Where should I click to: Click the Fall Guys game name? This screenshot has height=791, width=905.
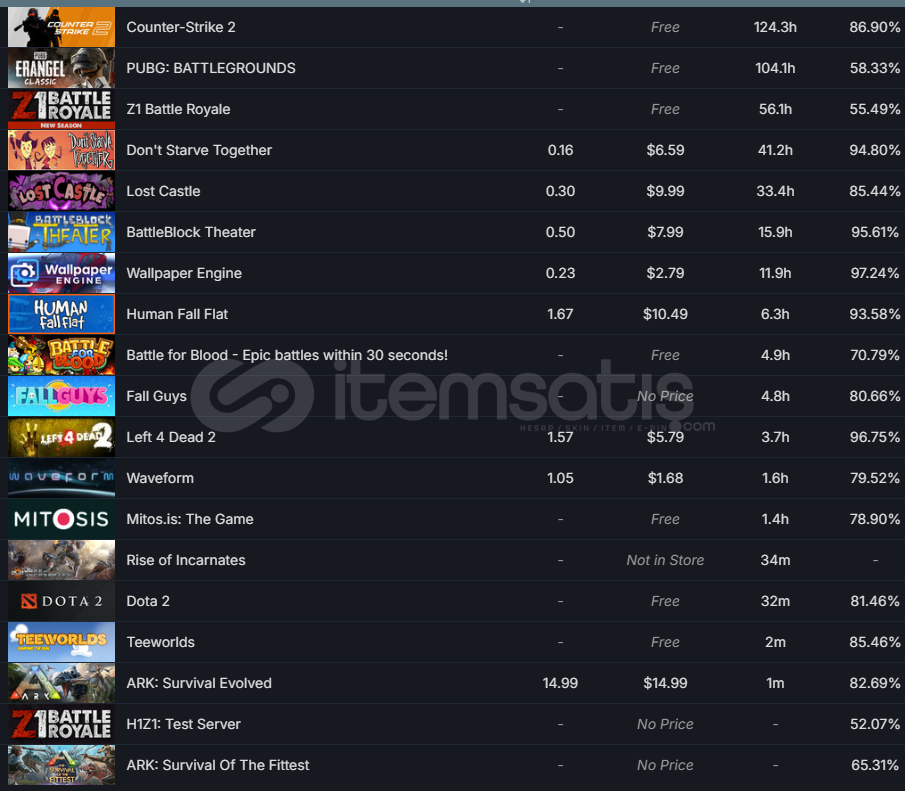tap(156, 396)
